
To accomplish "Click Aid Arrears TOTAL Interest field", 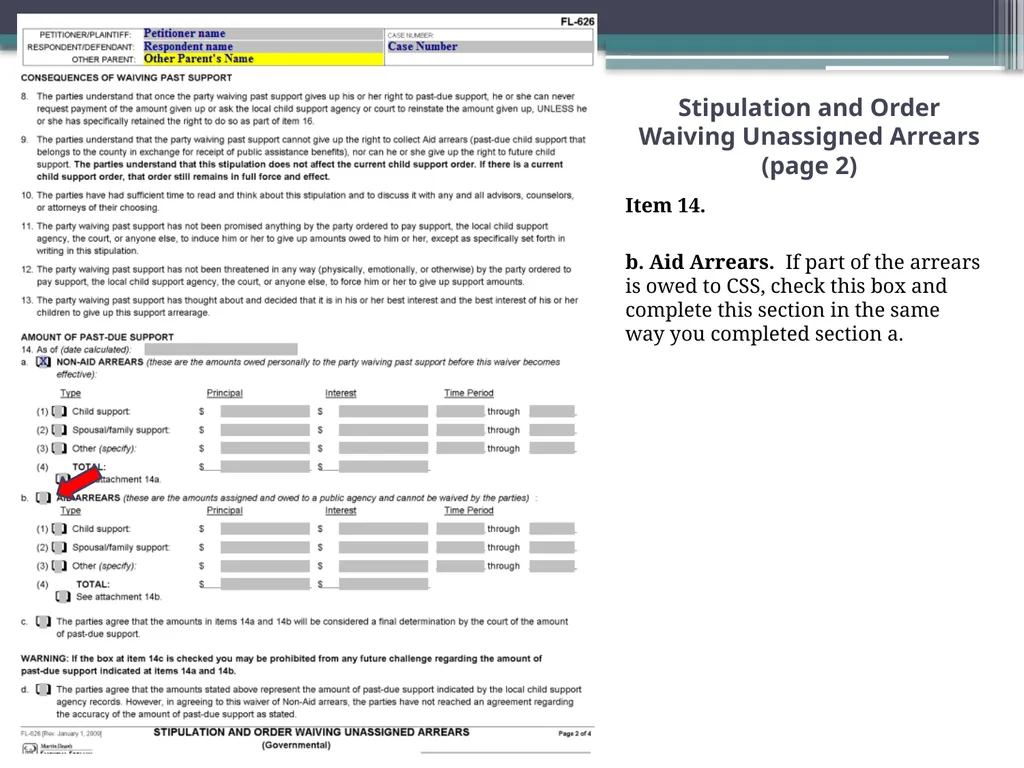I will pyautogui.click(x=383, y=584).
